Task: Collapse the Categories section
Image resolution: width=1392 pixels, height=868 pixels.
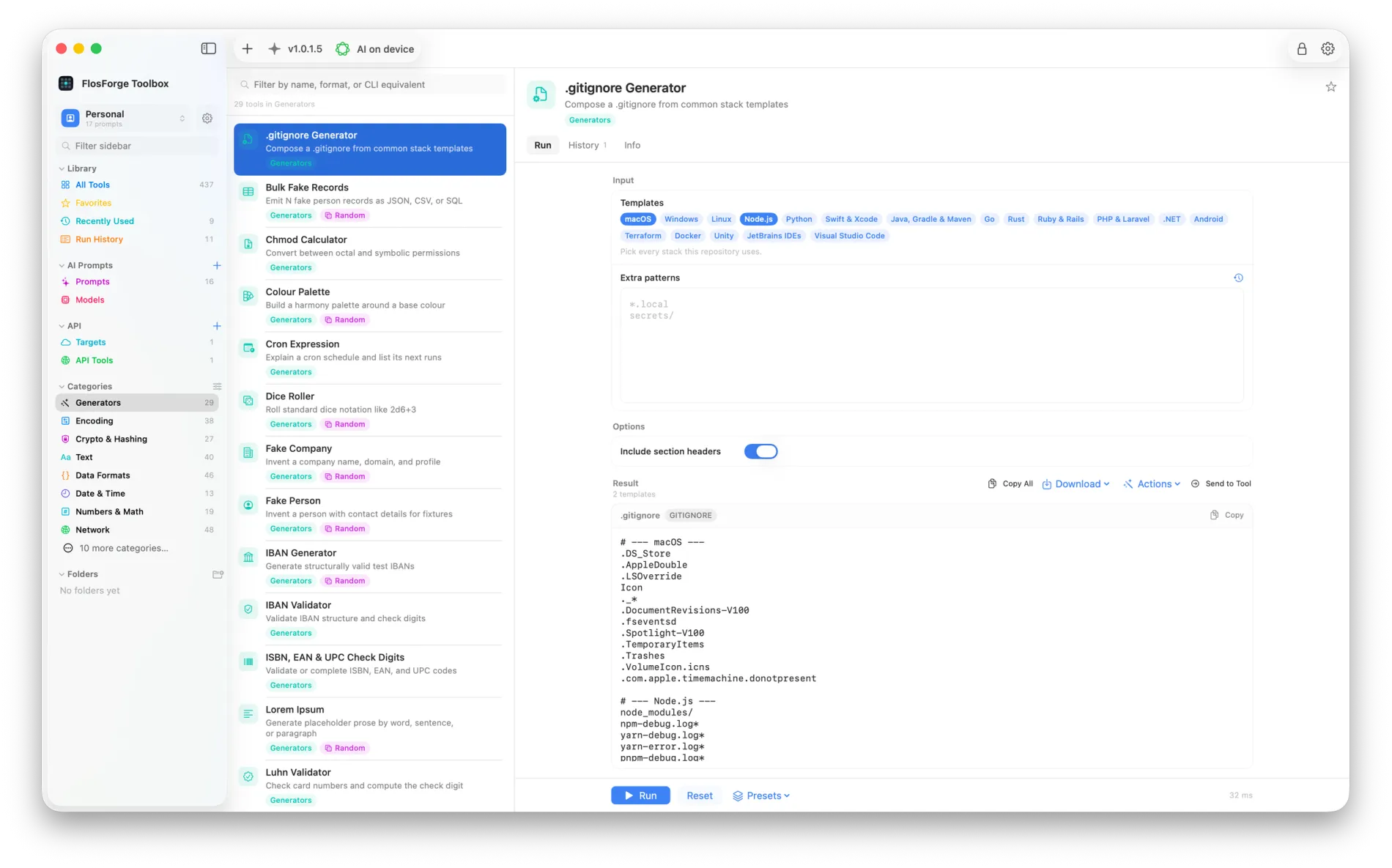Action: pyautogui.click(x=62, y=386)
